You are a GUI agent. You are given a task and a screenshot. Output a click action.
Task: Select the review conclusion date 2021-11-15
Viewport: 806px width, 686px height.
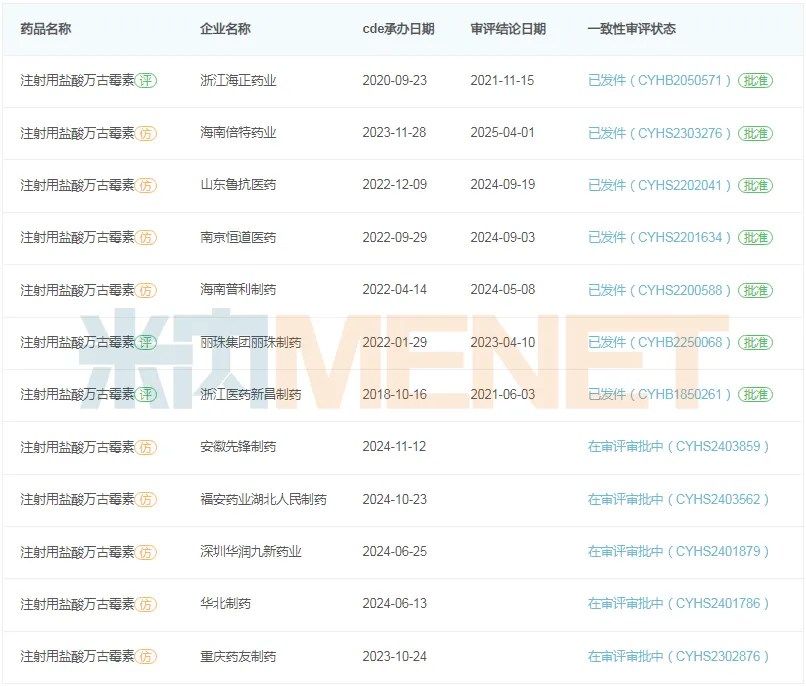(502, 81)
